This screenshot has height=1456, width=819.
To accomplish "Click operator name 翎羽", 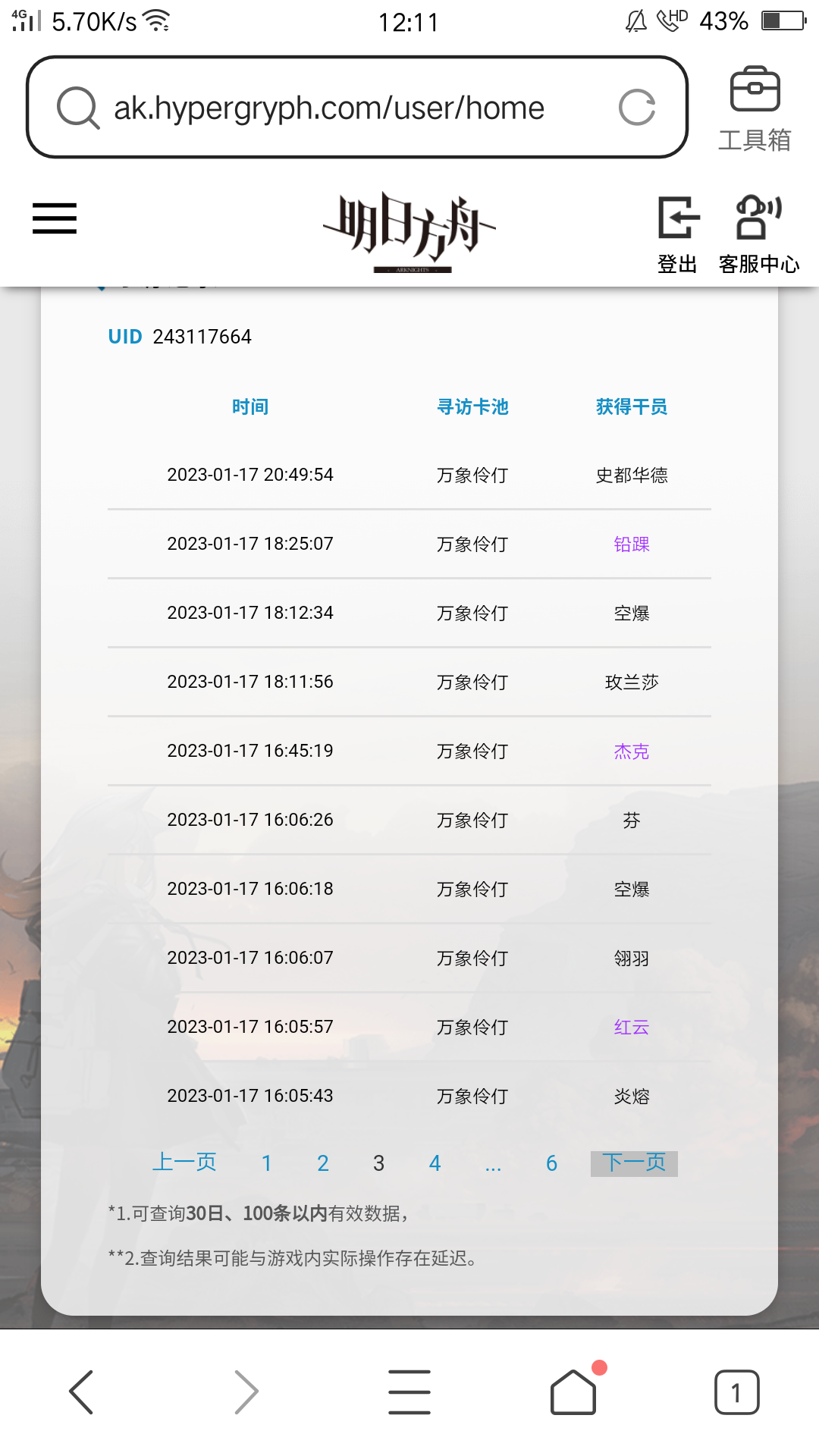I will point(632,958).
